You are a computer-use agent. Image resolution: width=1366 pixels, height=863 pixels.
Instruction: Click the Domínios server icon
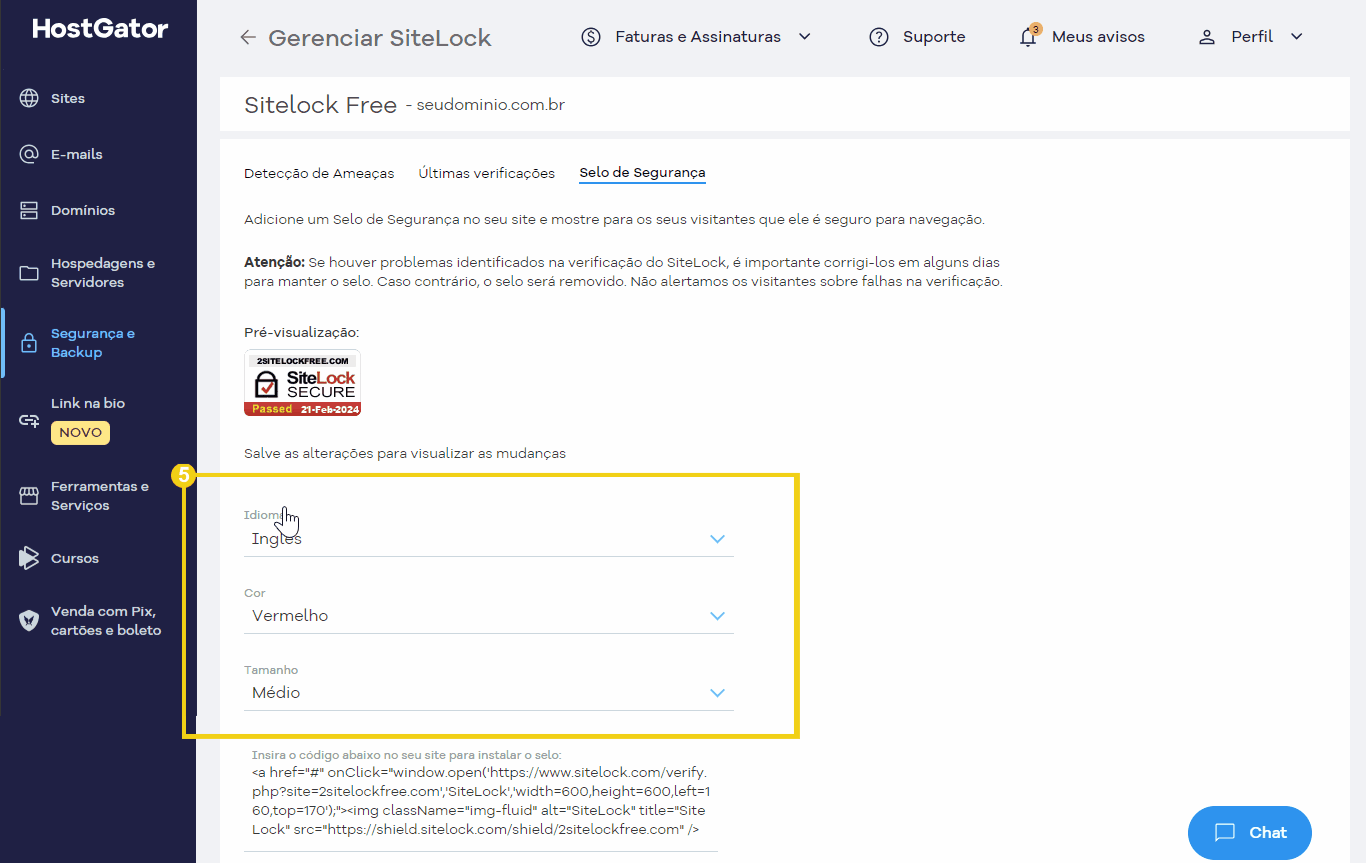click(x=29, y=210)
